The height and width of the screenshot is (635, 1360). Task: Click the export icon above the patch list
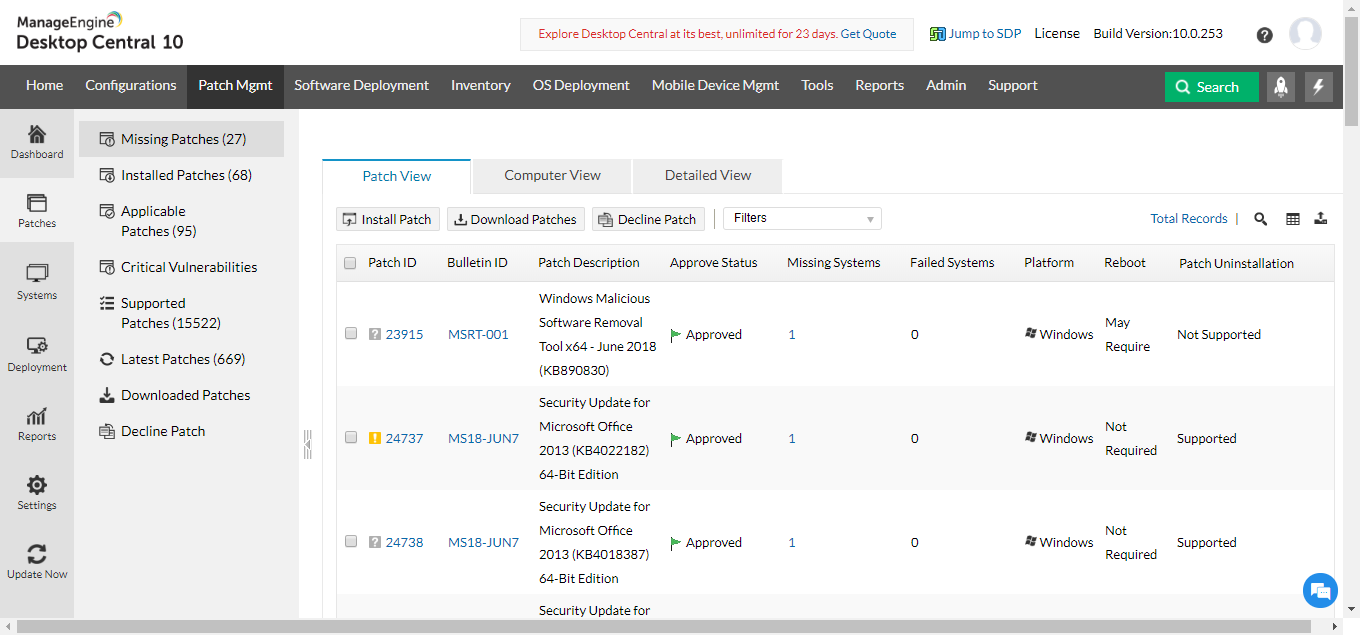coord(1321,218)
